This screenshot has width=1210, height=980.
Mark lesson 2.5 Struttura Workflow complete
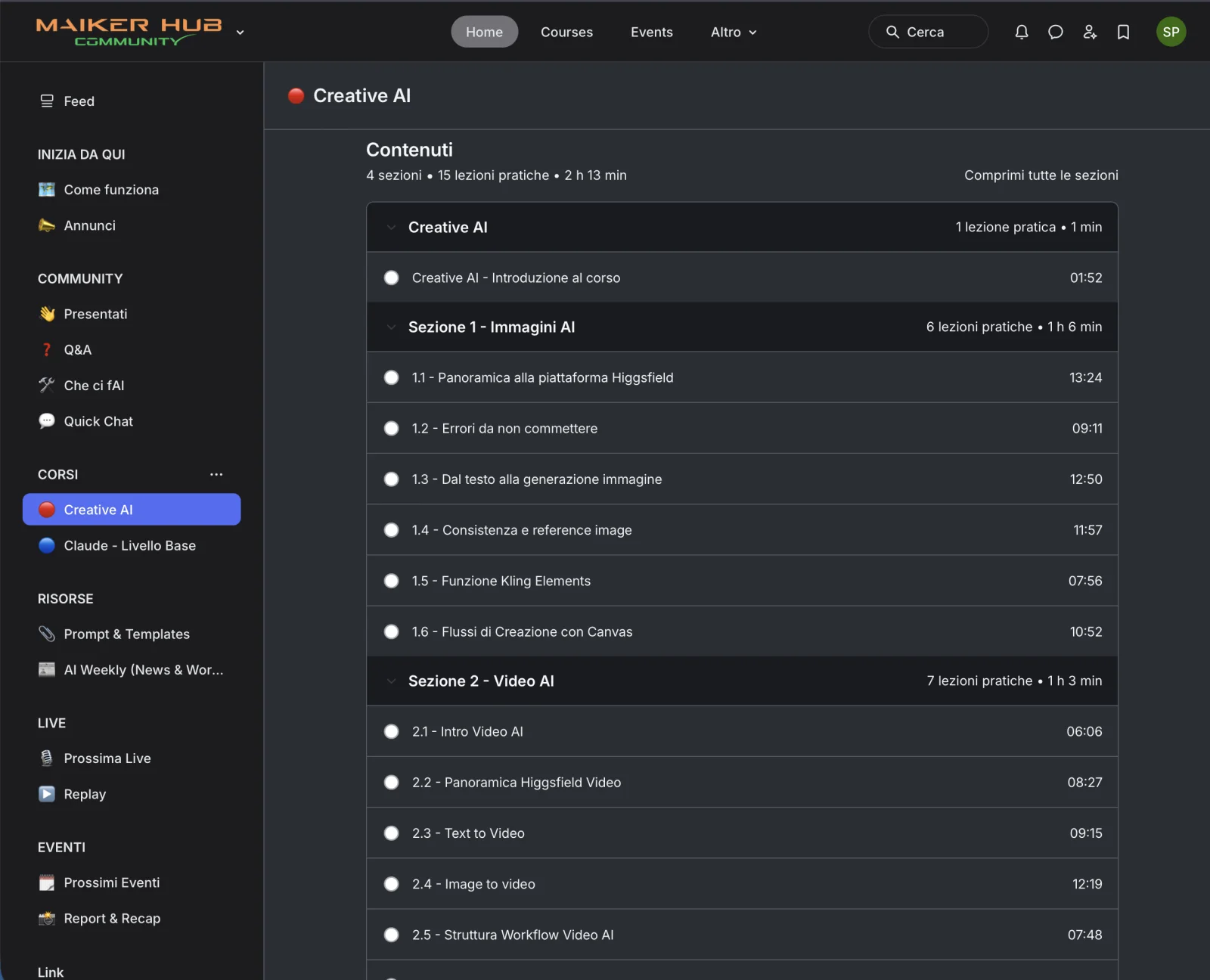click(391, 935)
